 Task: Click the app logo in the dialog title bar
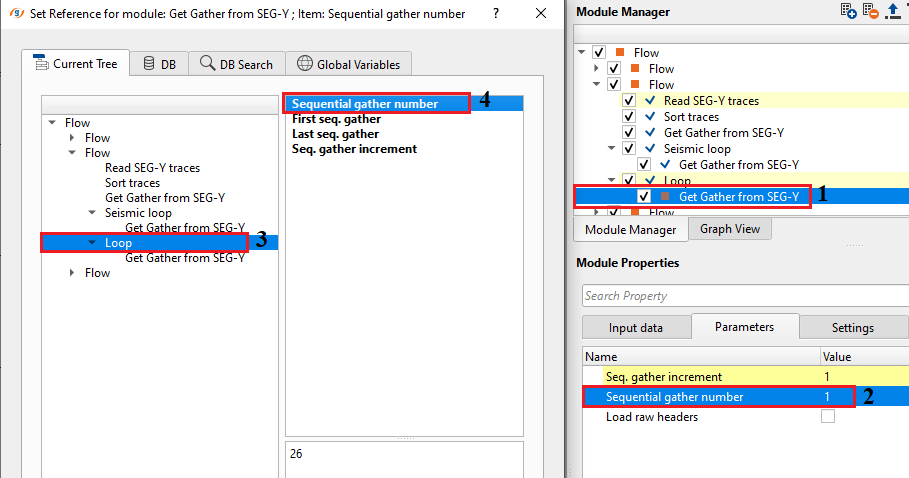pos(17,13)
